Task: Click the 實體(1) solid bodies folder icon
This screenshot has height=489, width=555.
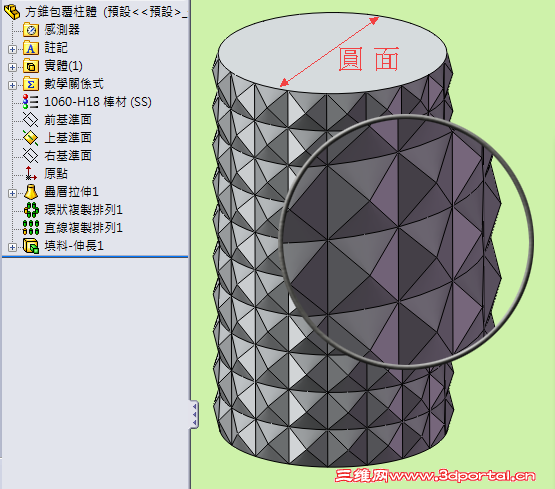Action: 31,66
